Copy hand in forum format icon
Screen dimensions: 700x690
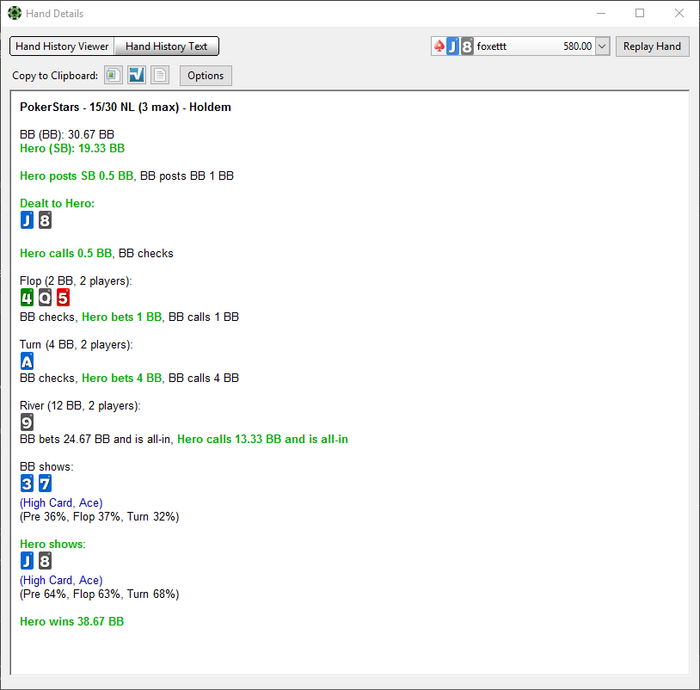click(x=136, y=75)
